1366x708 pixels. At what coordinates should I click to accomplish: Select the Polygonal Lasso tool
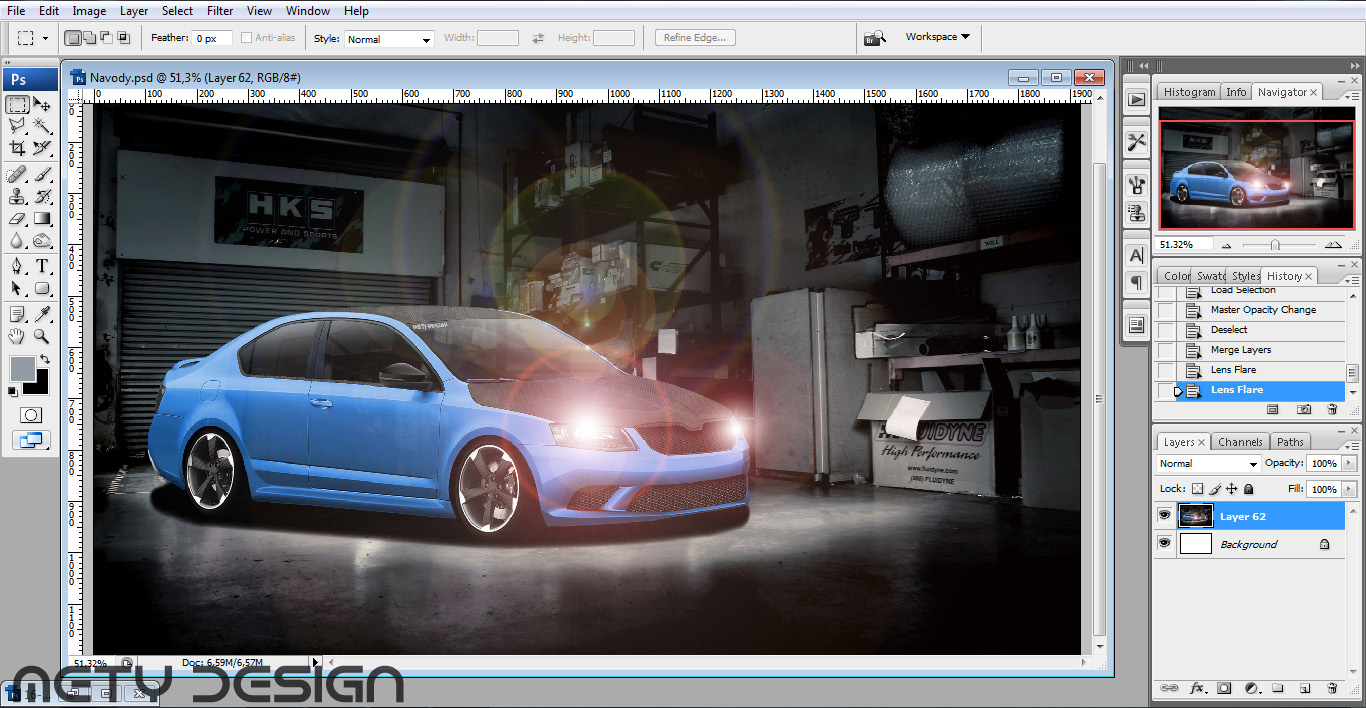tap(17, 126)
